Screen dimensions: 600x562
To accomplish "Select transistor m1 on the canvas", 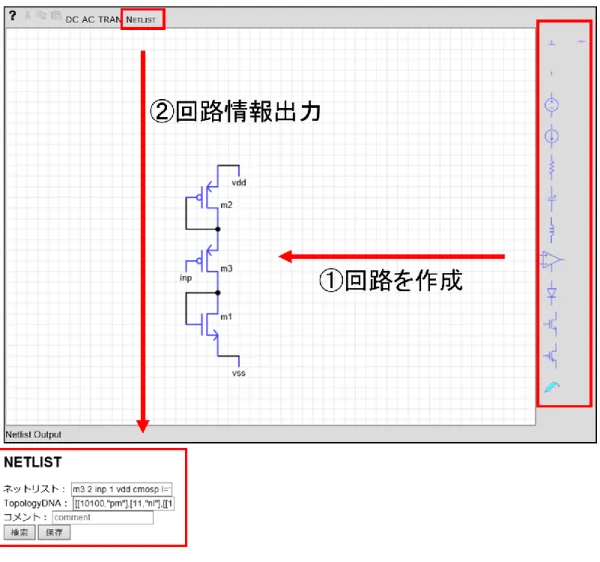I will tap(207, 324).
